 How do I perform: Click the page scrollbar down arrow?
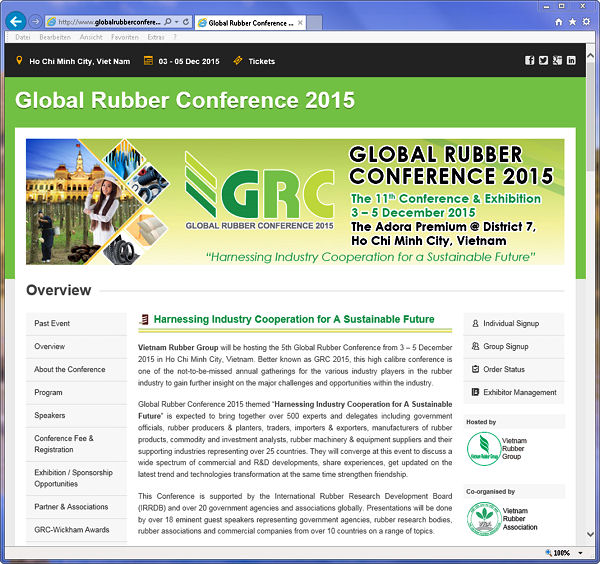tap(590, 534)
